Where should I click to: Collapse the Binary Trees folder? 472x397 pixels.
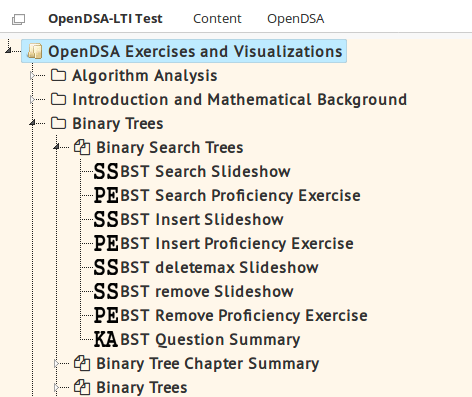coord(32,123)
